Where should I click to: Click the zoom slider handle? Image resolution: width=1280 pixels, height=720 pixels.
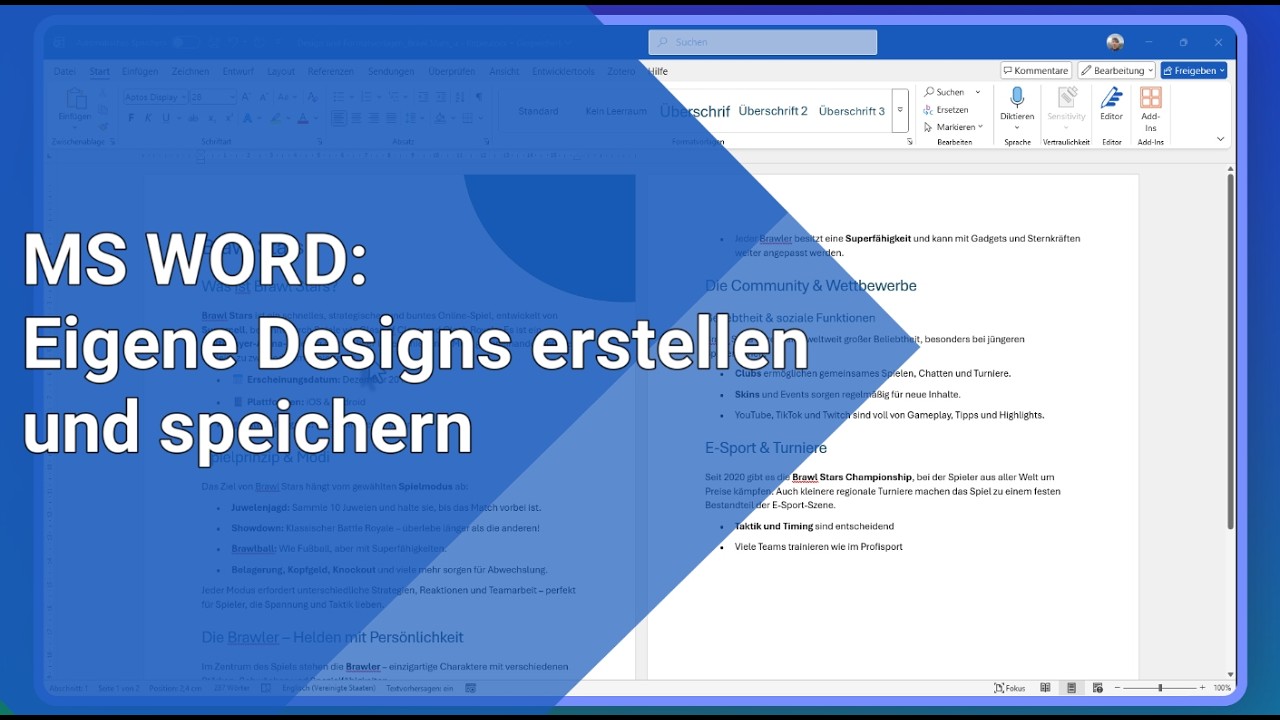click(x=1160, y=688)
